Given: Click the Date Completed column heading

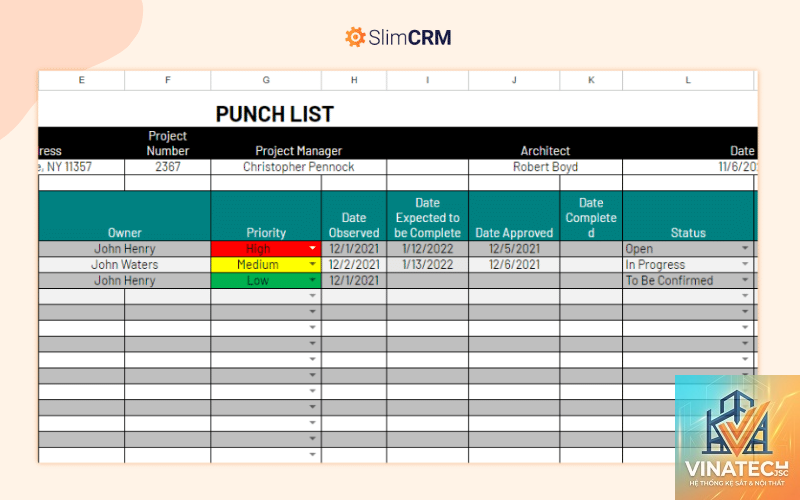Looking at the screenshot, I should click(591, 216).
